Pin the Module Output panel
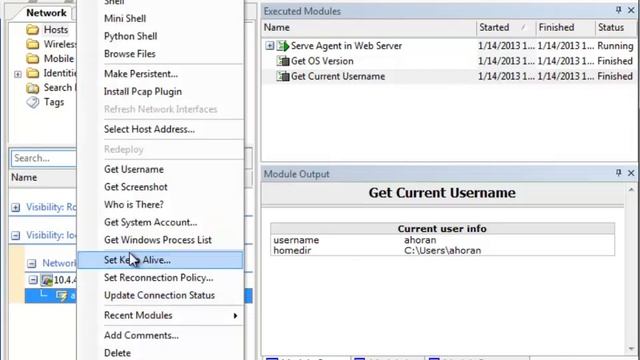The width and height of the screenshot is (640, 360). (x=619, y=173)
